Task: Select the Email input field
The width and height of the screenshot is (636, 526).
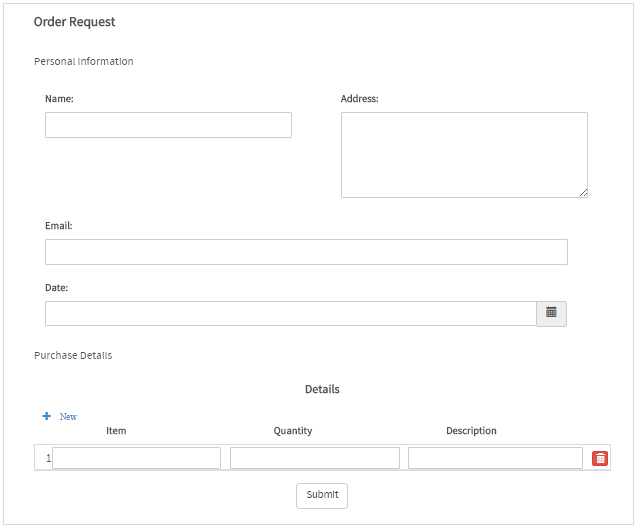Action: click(306, 252)
